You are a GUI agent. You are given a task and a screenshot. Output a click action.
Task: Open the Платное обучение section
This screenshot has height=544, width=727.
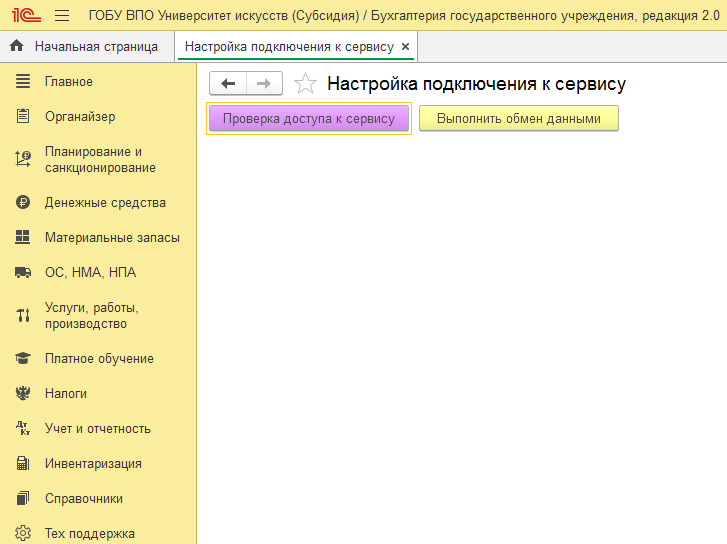99,358
